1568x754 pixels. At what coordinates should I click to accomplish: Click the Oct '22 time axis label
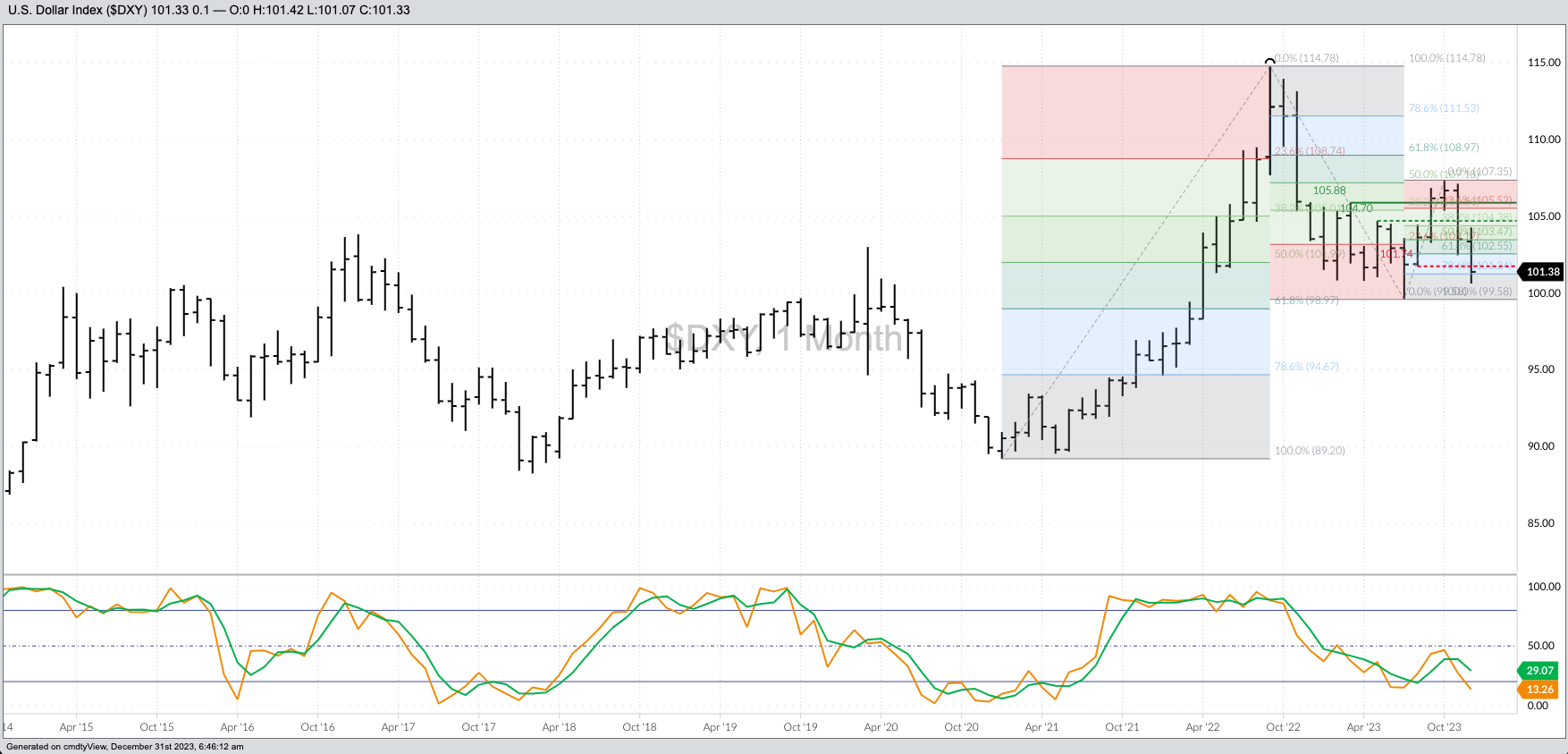[x=1283, y=727]
